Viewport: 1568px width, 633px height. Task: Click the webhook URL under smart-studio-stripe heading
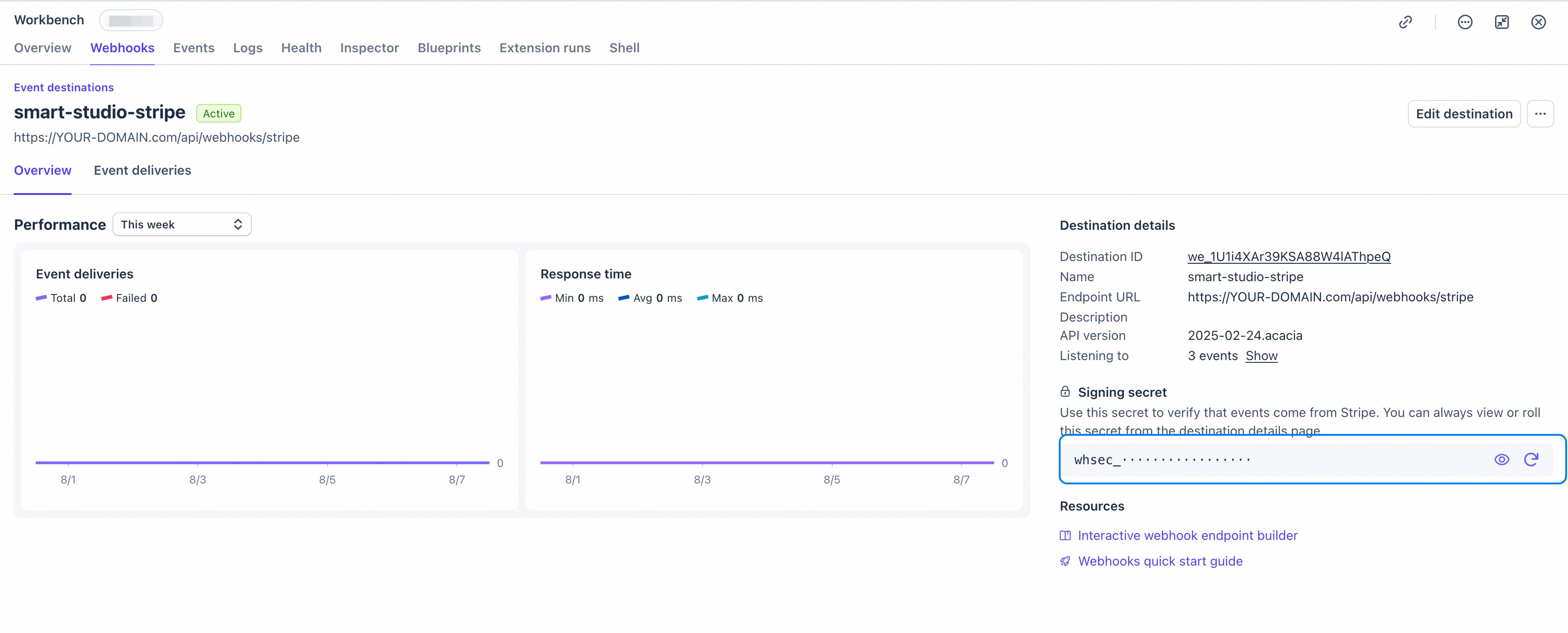click(x=156, y=138)
